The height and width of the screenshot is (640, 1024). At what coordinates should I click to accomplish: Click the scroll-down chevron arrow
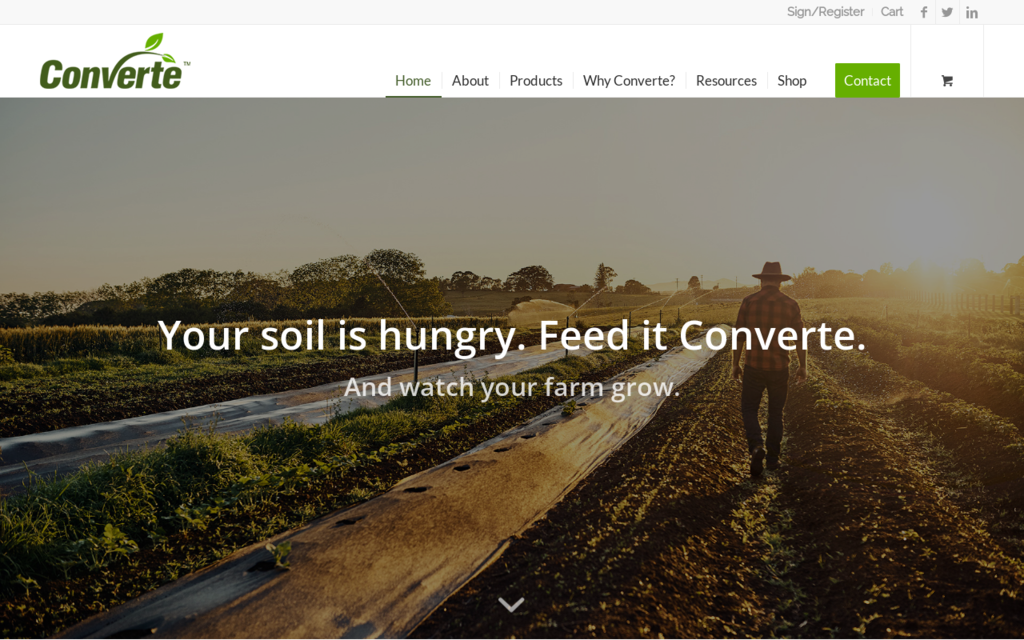pos(511,604)
